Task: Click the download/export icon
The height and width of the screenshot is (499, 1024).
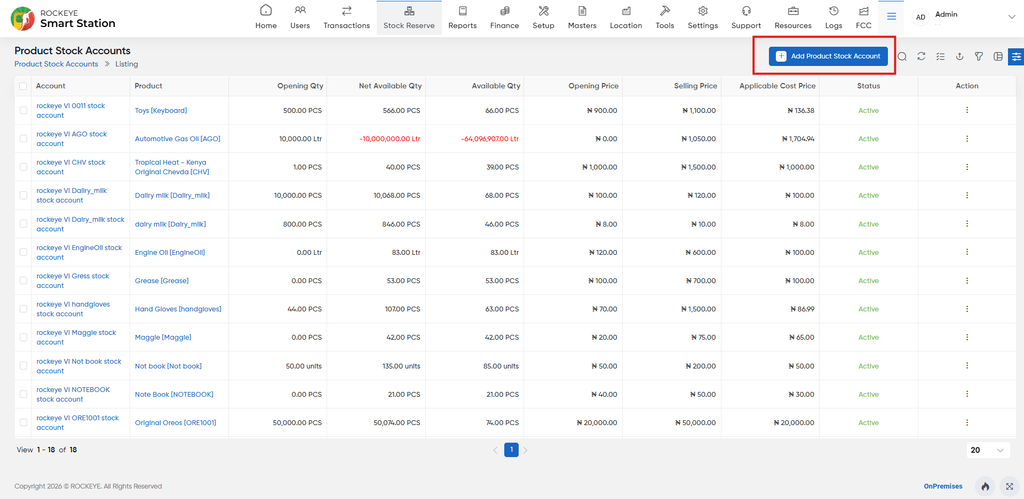Action: pyautogui.click(x=959, y=57)
